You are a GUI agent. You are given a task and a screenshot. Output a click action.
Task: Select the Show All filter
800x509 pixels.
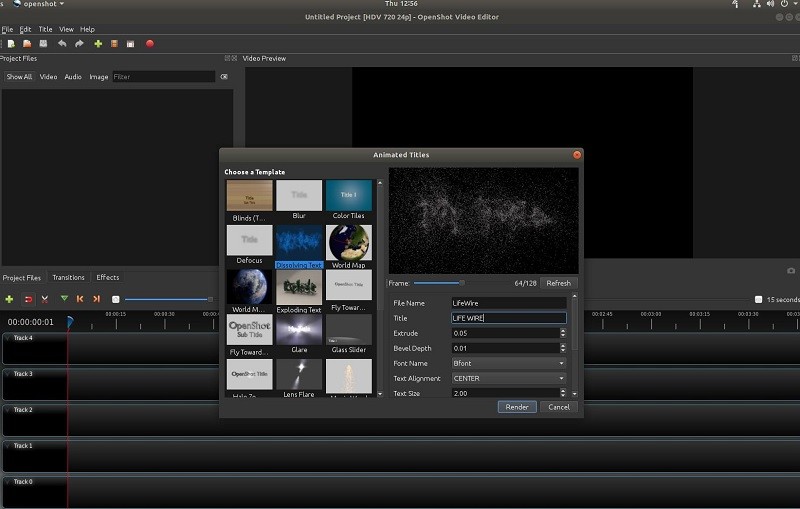19,77
